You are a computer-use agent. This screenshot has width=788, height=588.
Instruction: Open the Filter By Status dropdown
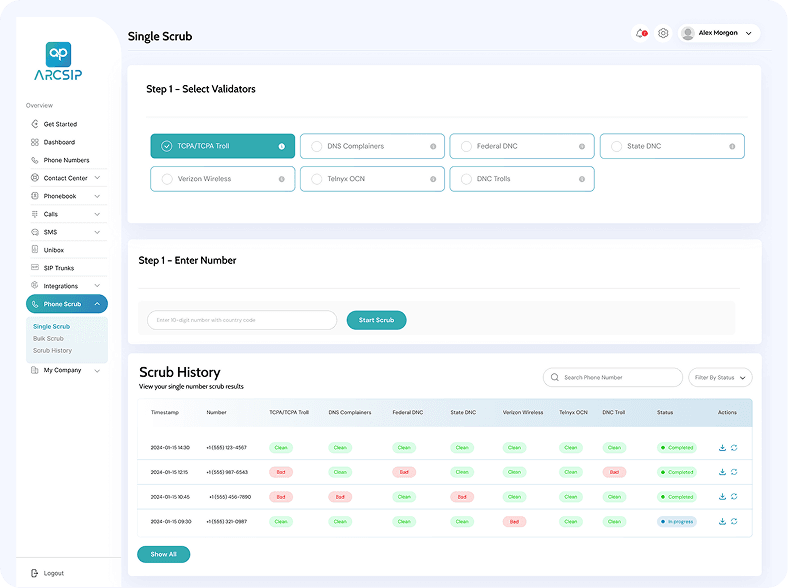click(720, 378)
